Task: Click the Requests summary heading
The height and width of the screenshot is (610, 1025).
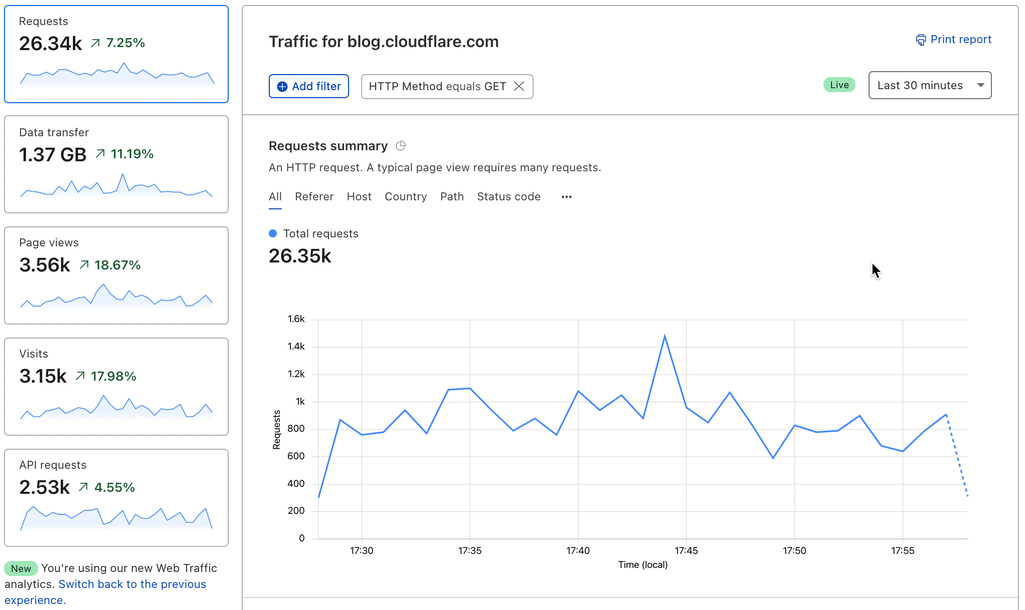Action: point(328,146)
